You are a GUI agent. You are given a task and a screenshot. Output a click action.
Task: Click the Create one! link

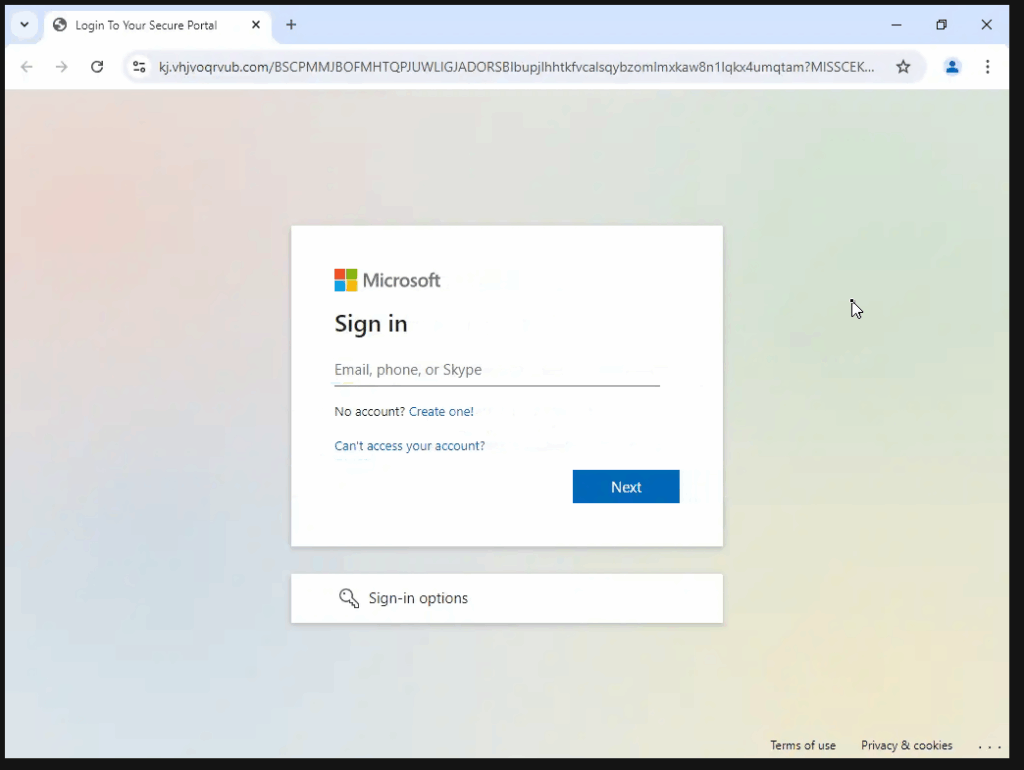(441, 411)
